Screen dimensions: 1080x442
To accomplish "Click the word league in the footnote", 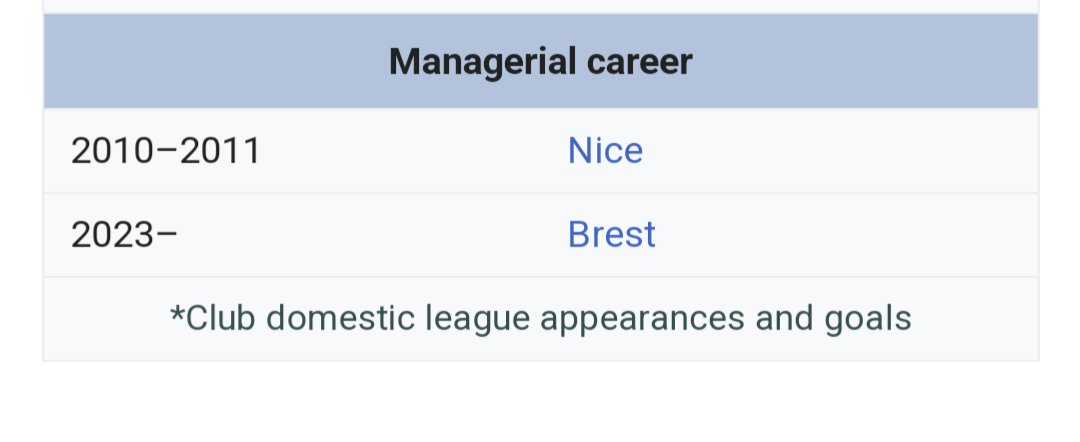I will 477,320.
